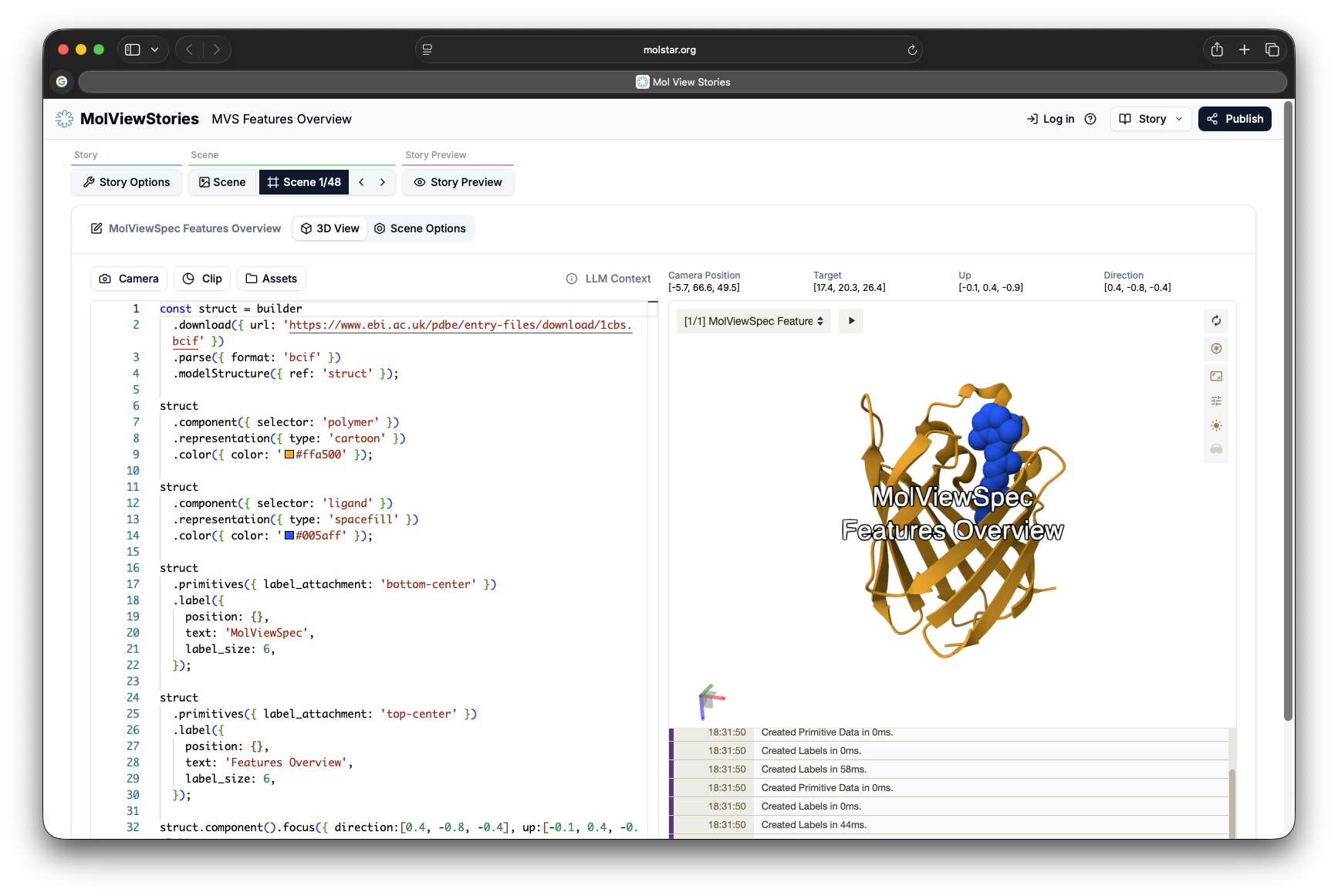
Task: Click the Log in link
Action: [x=1050, y=119]
